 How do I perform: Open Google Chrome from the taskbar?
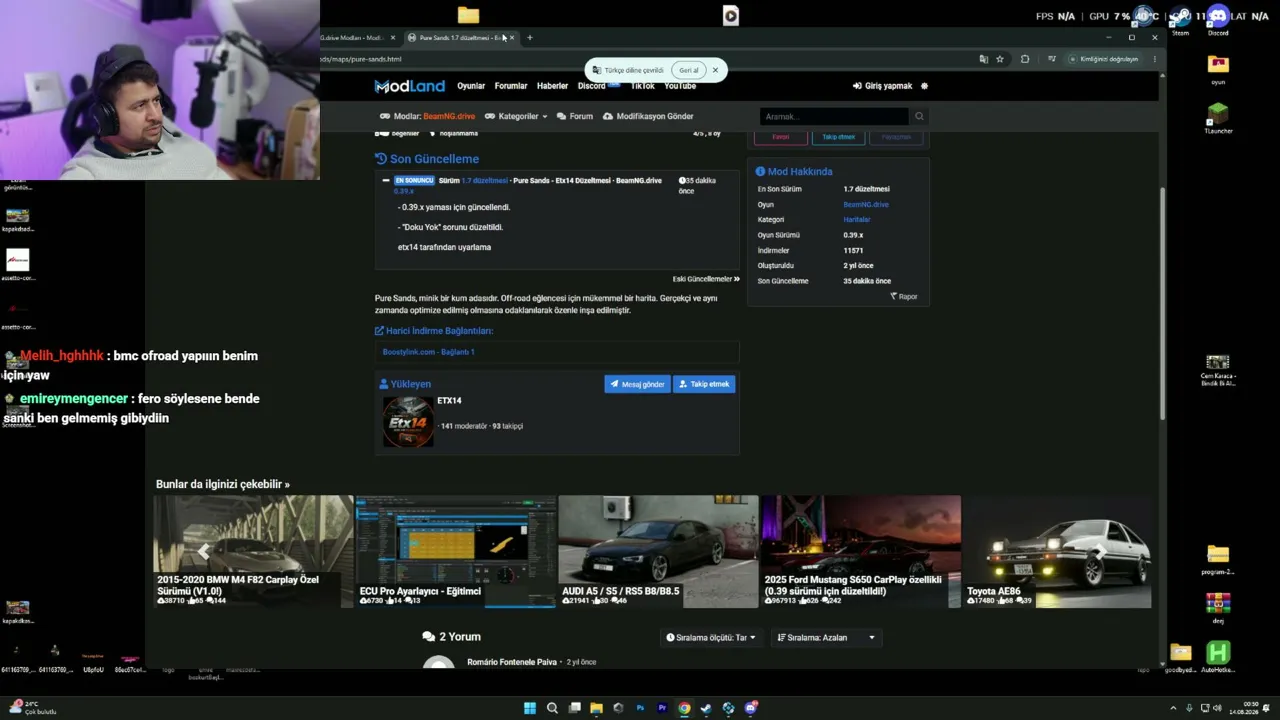point(684,708)
